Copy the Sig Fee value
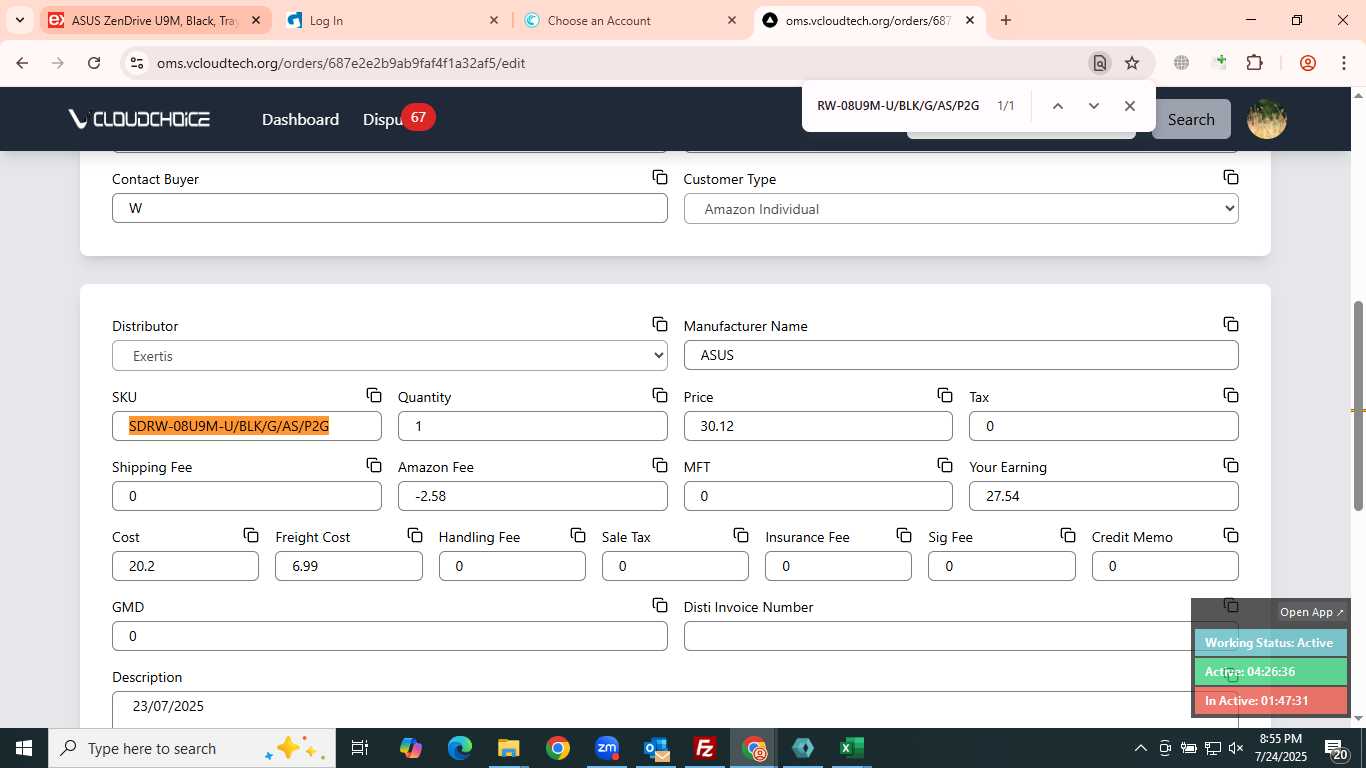 tap(1068, 535)
